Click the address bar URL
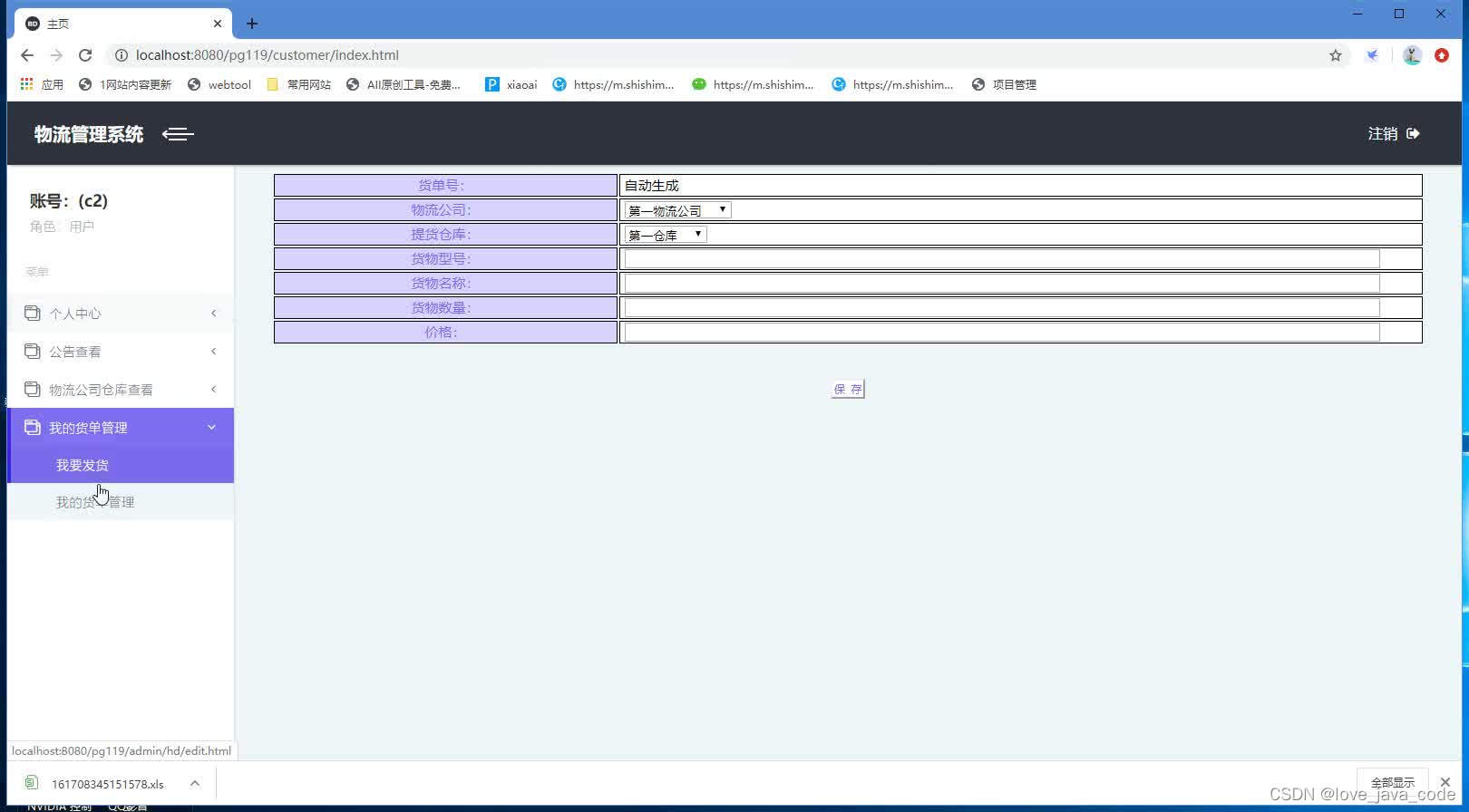Viewport: 1469px width, 812px height. coord(268,55)
